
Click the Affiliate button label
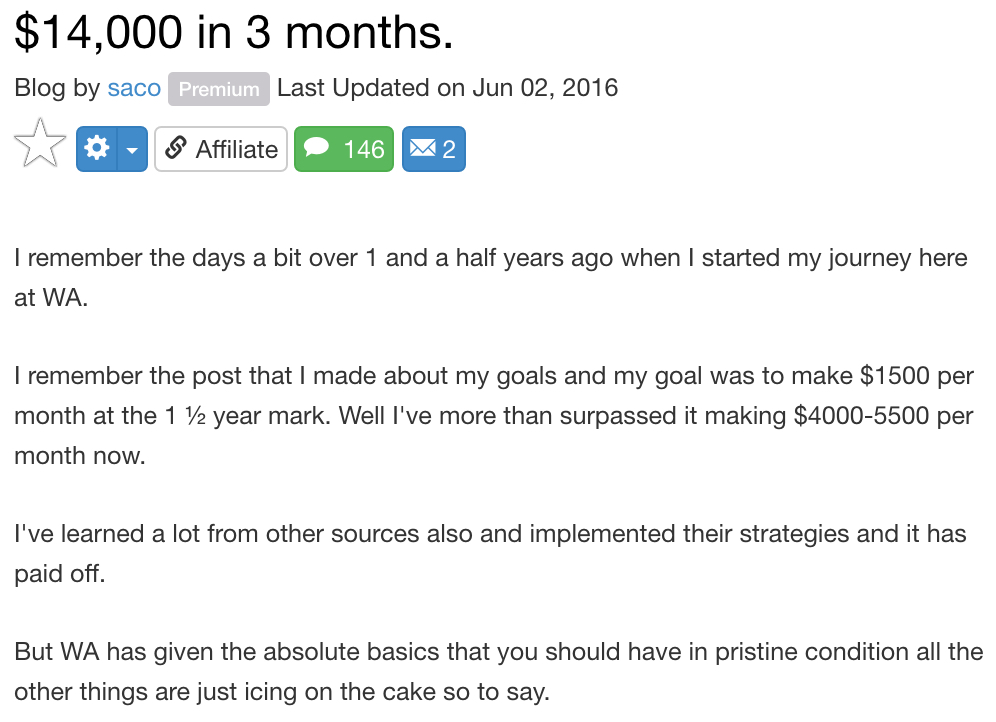pyautogui.click(x=236, y=150)
